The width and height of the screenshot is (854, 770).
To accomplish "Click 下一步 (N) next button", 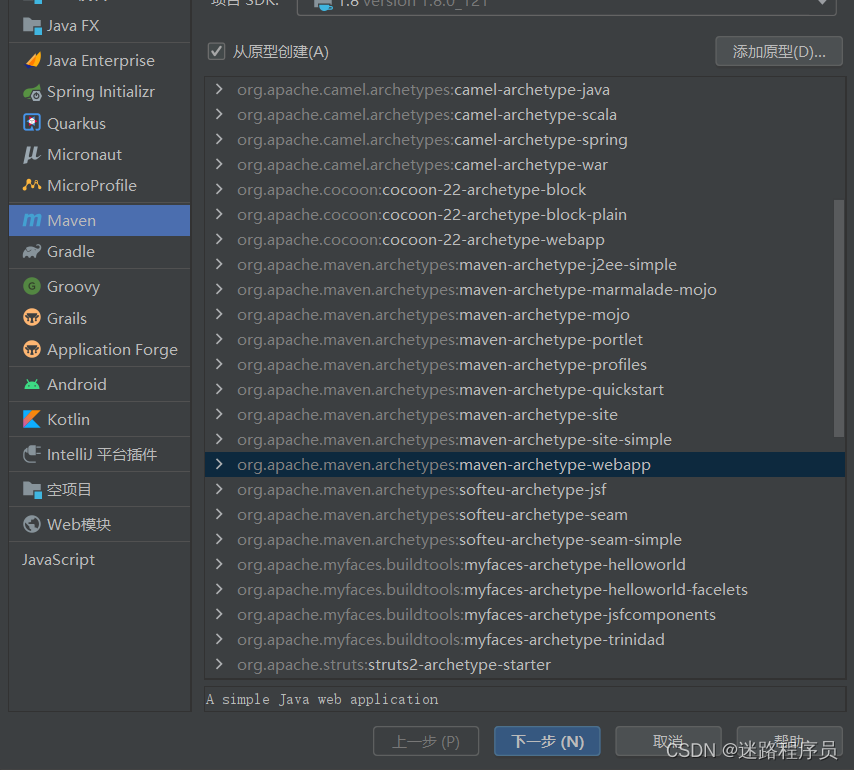I will (x=547, y=741).
